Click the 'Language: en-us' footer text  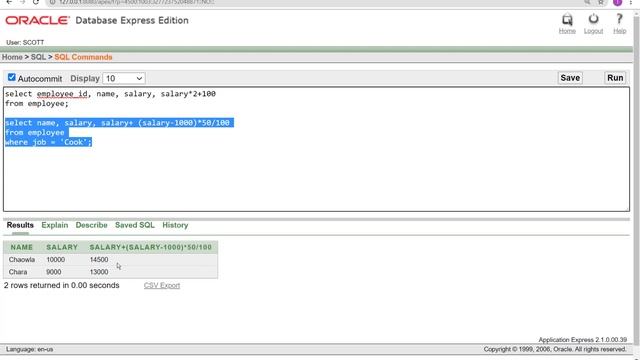click(29, 349)
